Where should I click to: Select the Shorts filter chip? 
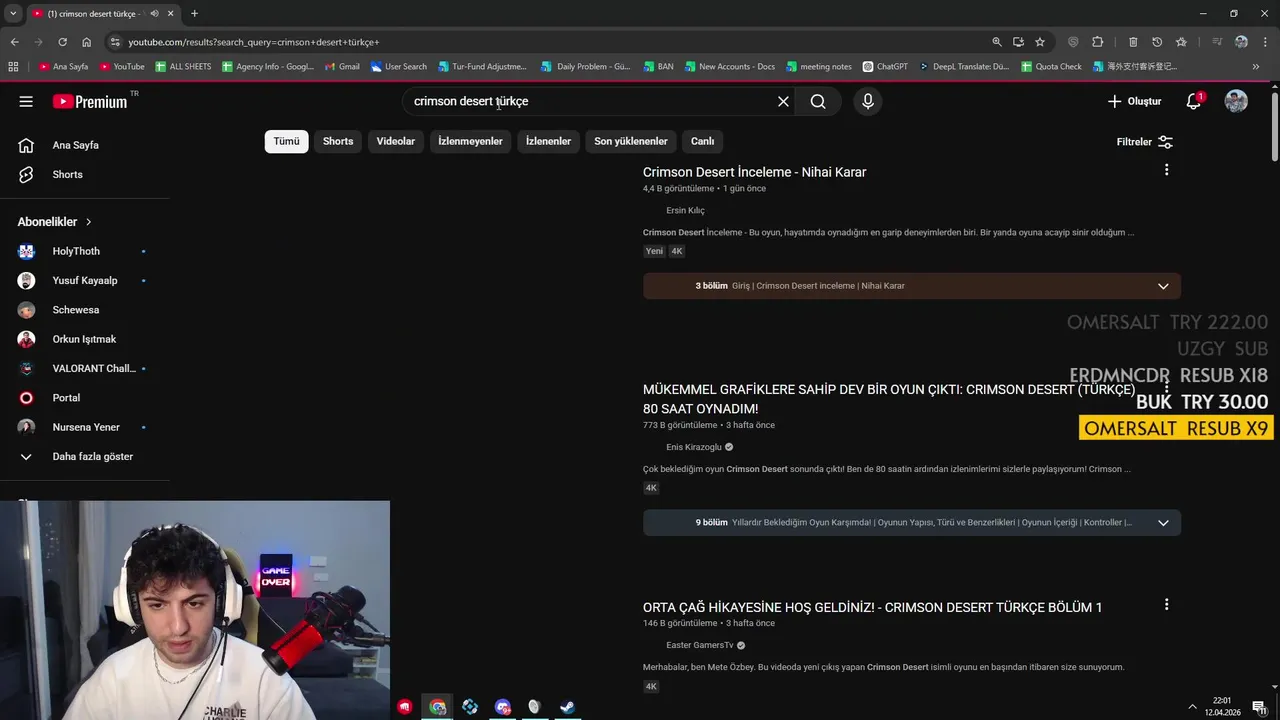(x=338, y=141)
